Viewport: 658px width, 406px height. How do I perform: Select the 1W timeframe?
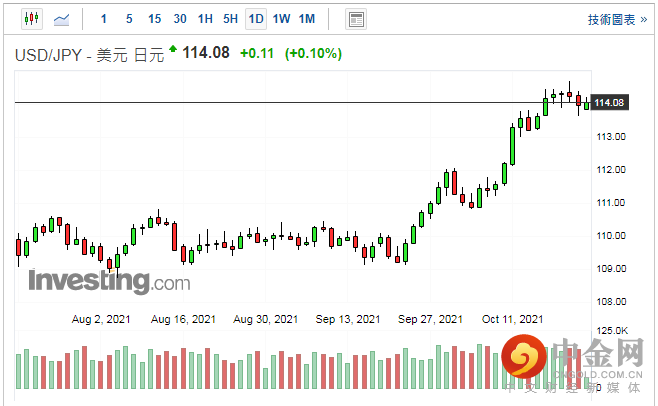point(281,19)
